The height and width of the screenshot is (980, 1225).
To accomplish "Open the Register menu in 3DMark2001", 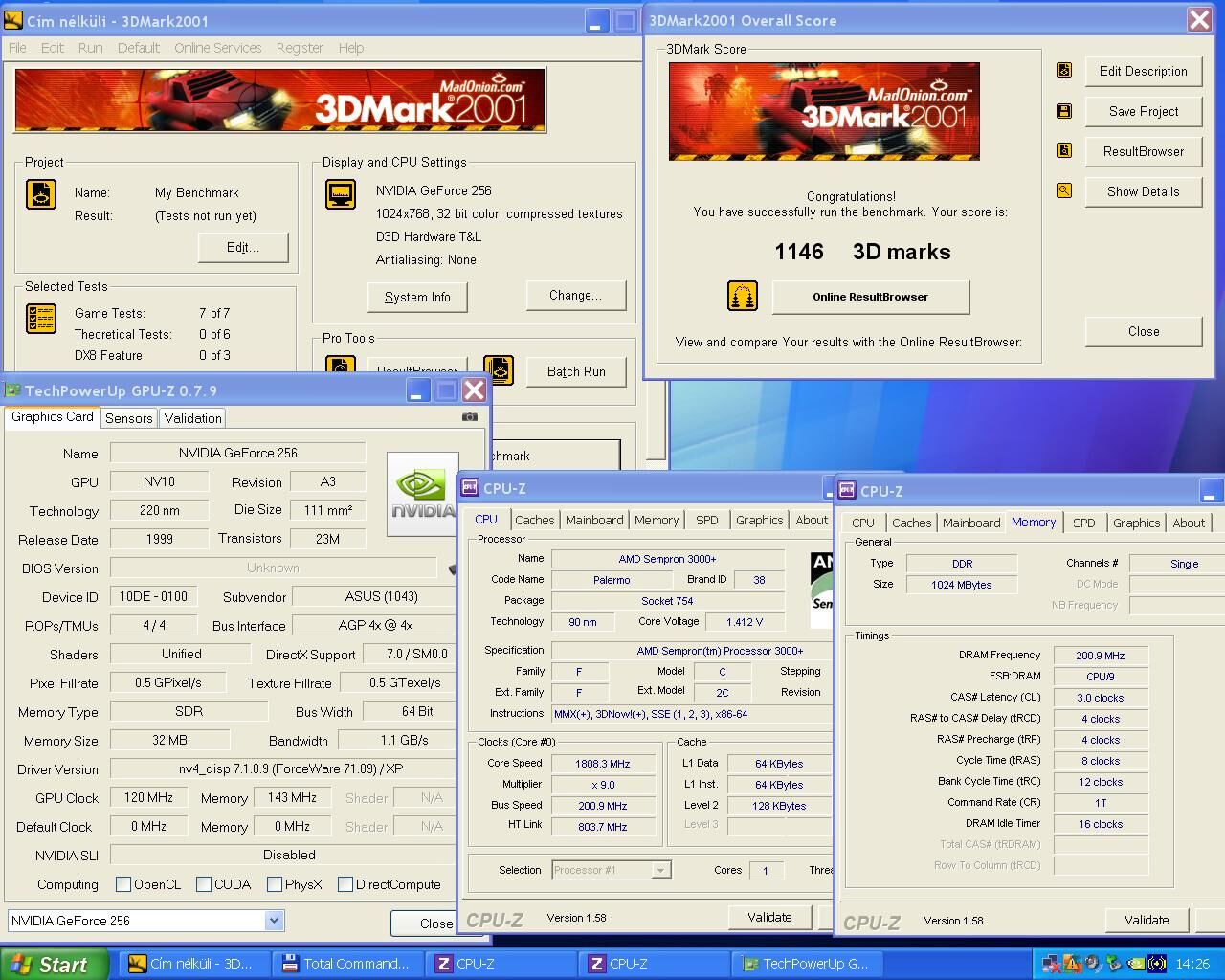I will point(300,48).
